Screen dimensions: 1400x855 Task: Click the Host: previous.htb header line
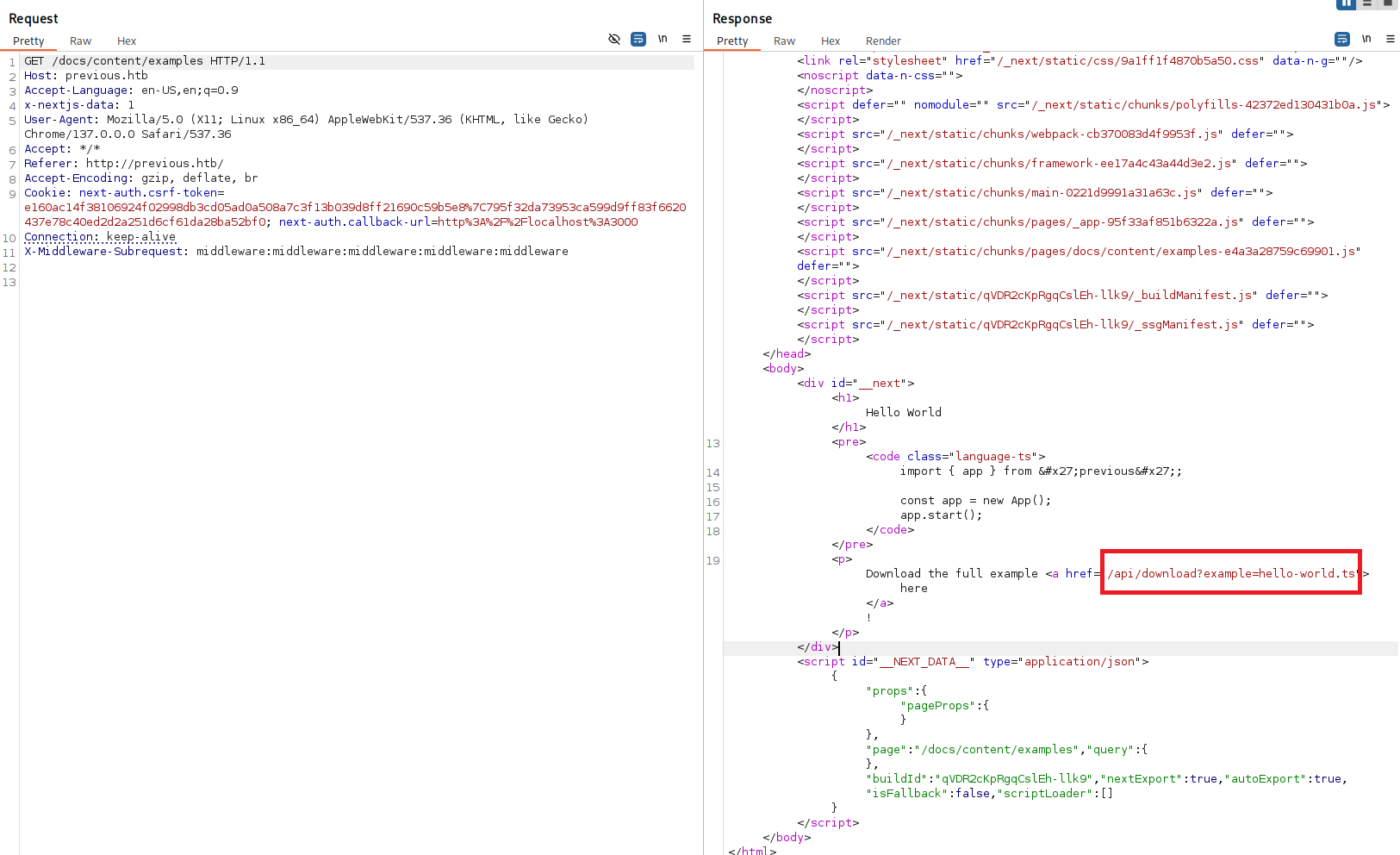pos(86,75)
